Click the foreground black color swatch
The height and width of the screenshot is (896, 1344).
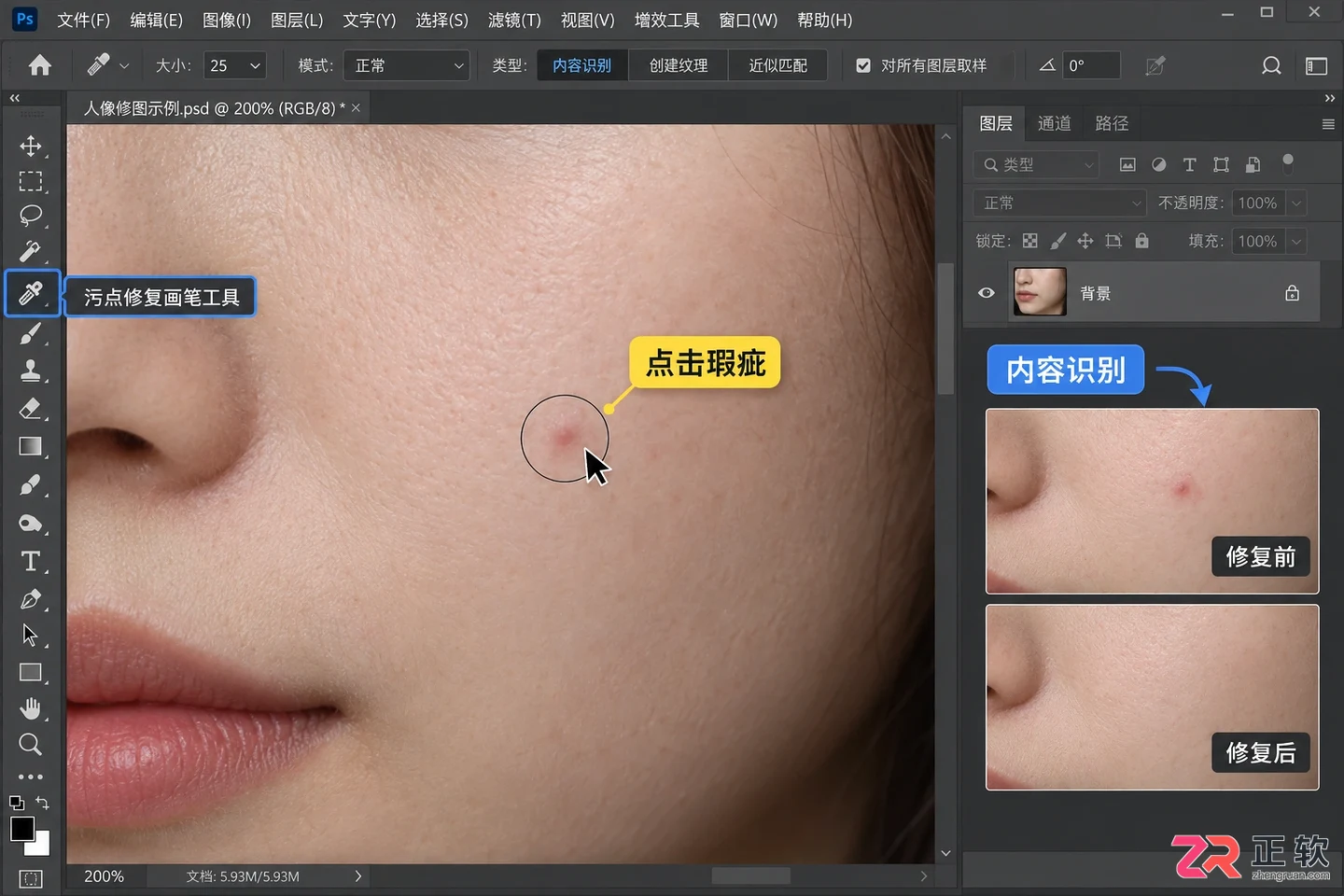[x=21, y=828]
